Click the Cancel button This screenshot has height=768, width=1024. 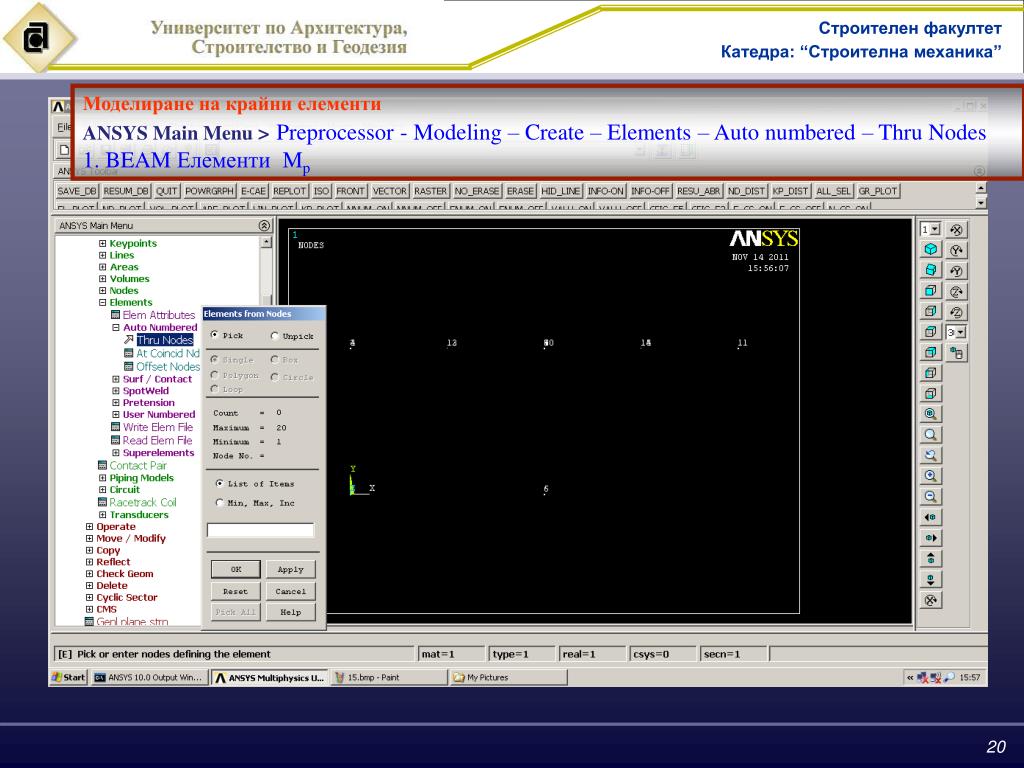coord(291,591)
